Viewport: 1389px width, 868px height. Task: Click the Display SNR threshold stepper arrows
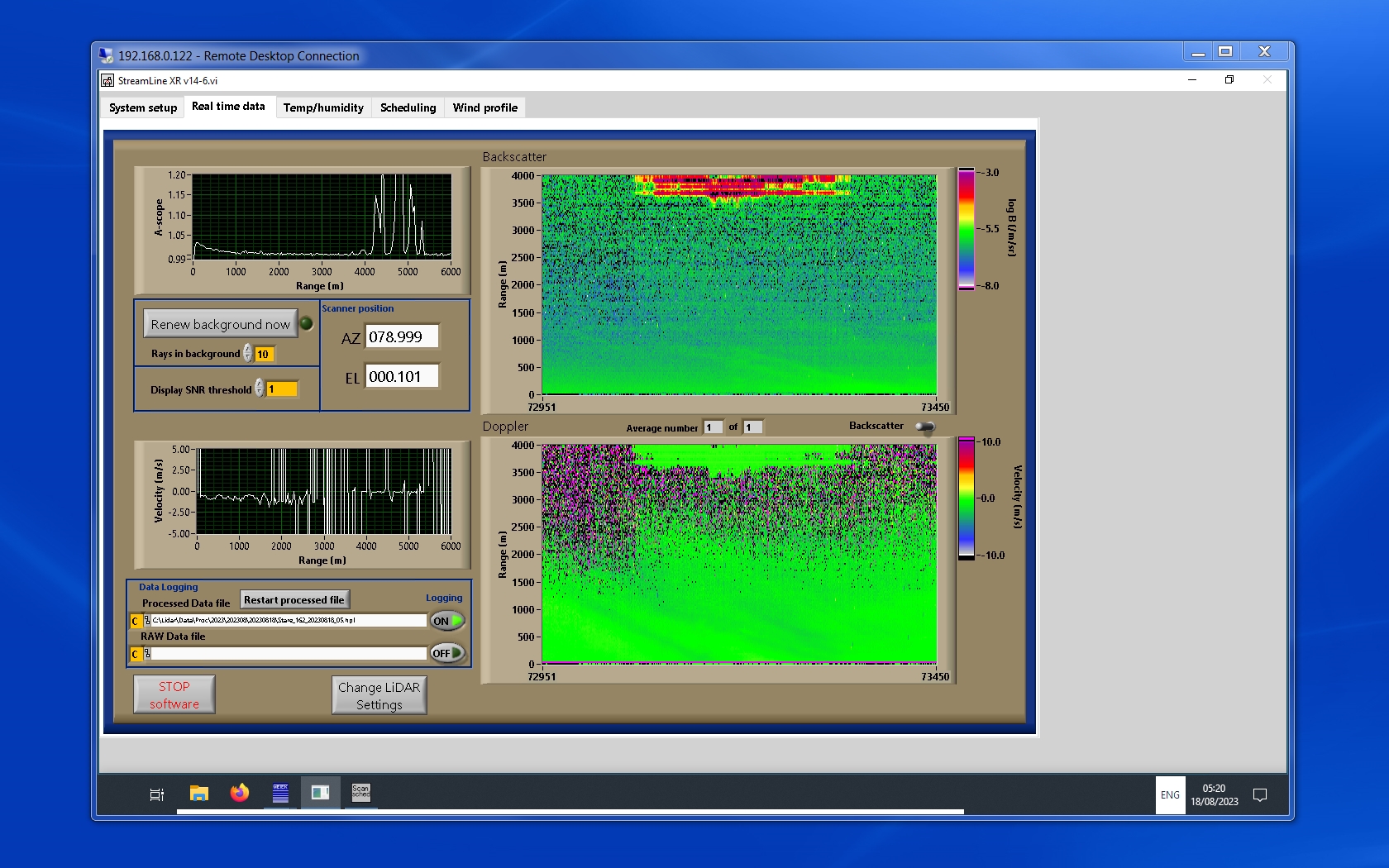(260, 389)
